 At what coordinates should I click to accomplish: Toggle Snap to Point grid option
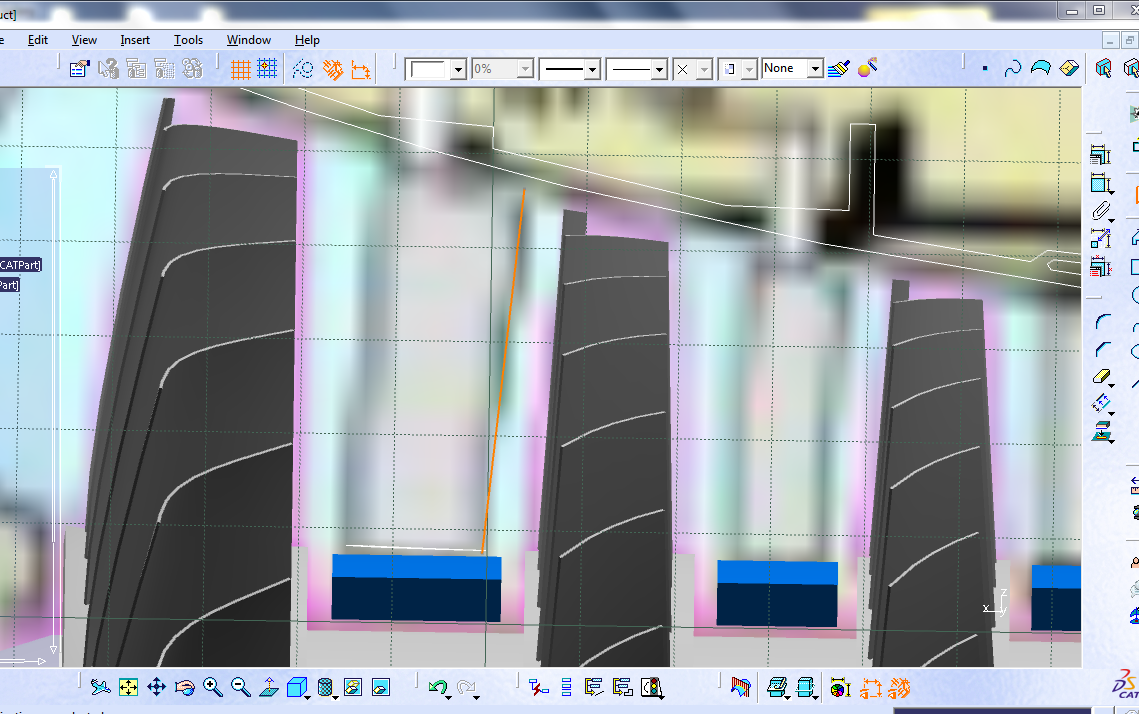point(267,69)
